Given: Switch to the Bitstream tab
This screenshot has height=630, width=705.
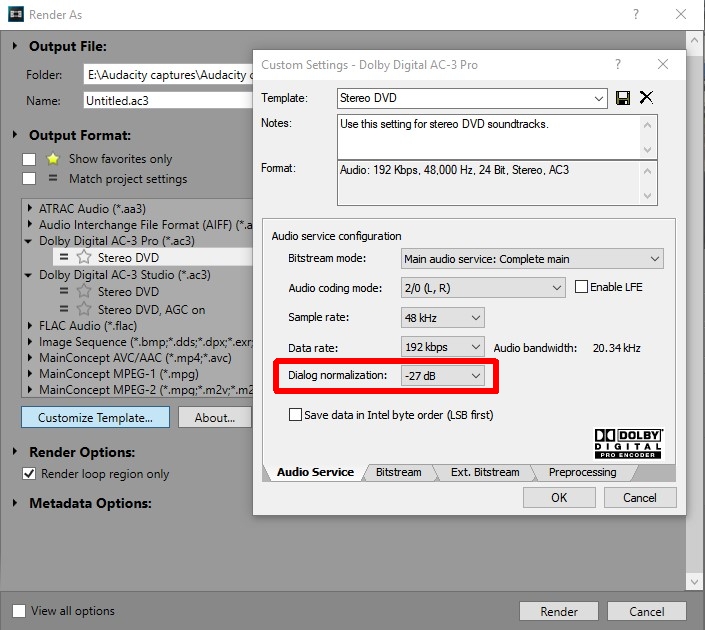Looking at the screenshot, I should (x=398, y=472).
